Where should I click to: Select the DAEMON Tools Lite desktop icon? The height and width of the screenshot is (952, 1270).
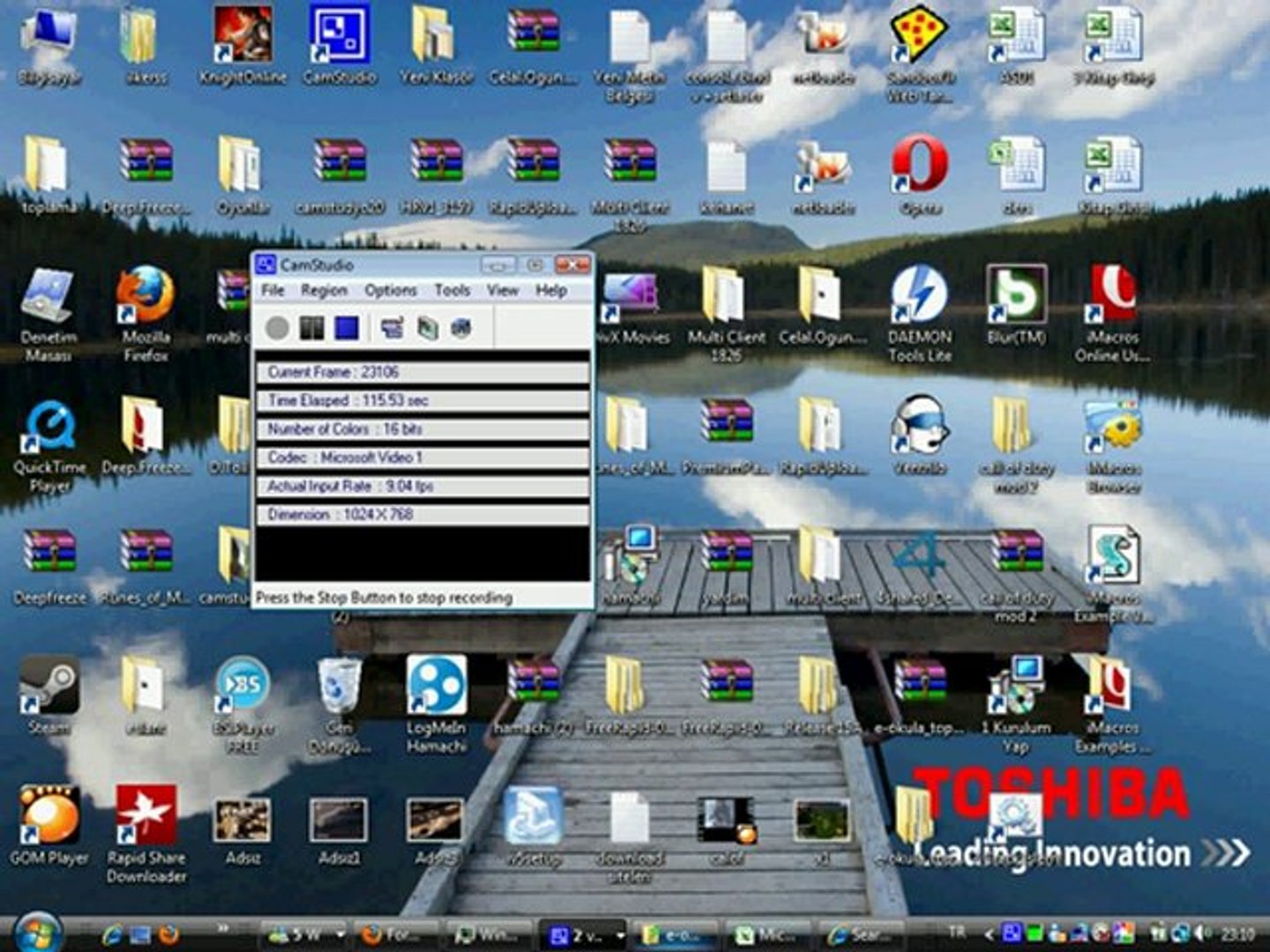[920, 314]
